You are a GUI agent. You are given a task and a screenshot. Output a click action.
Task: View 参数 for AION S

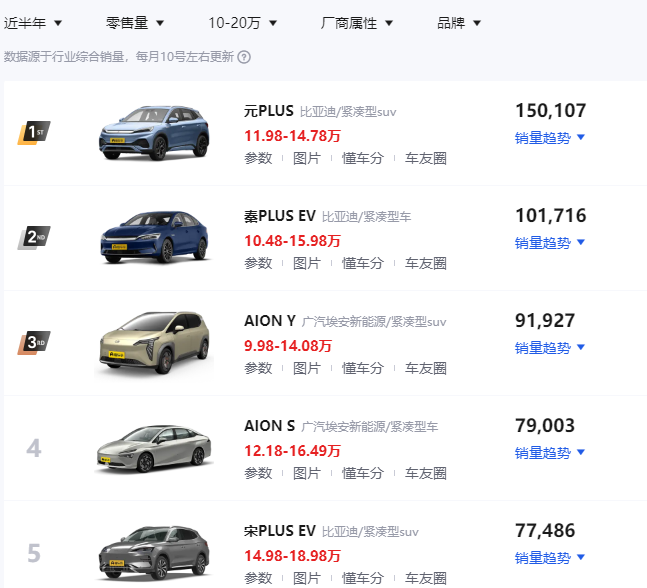(258, 473)
